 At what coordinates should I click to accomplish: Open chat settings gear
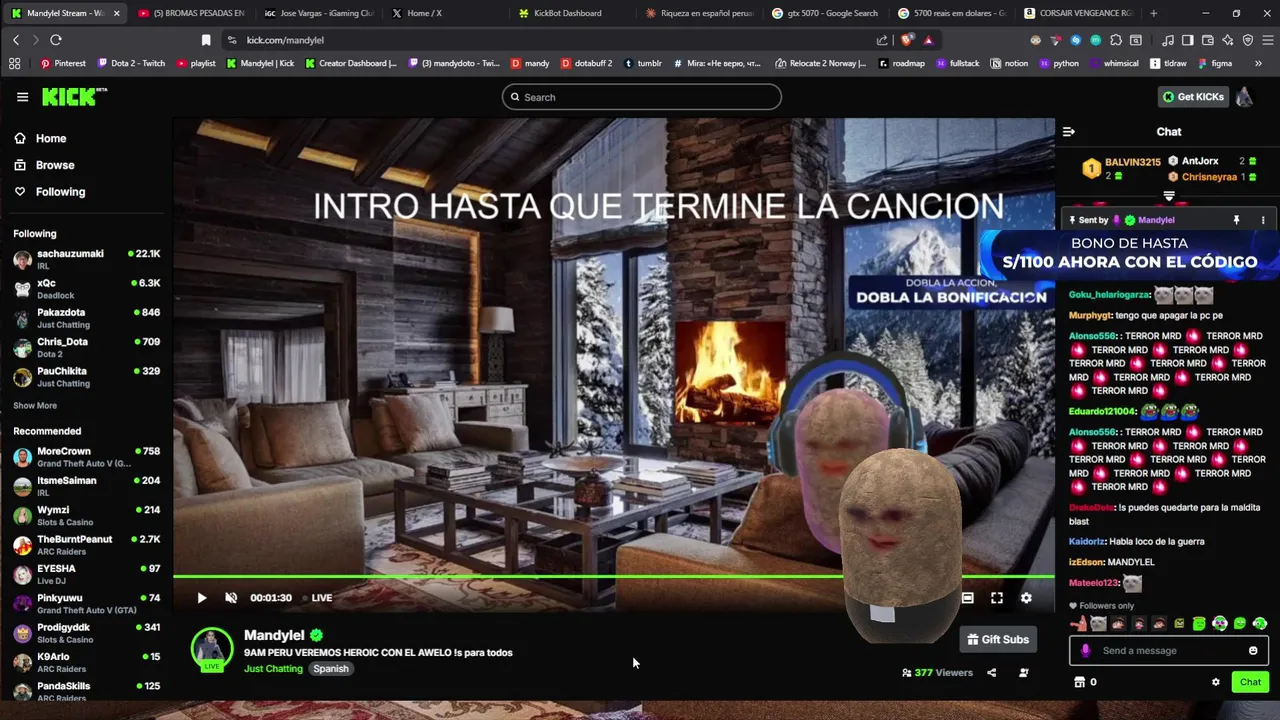pyautogui.click(x=1216, y=682)
